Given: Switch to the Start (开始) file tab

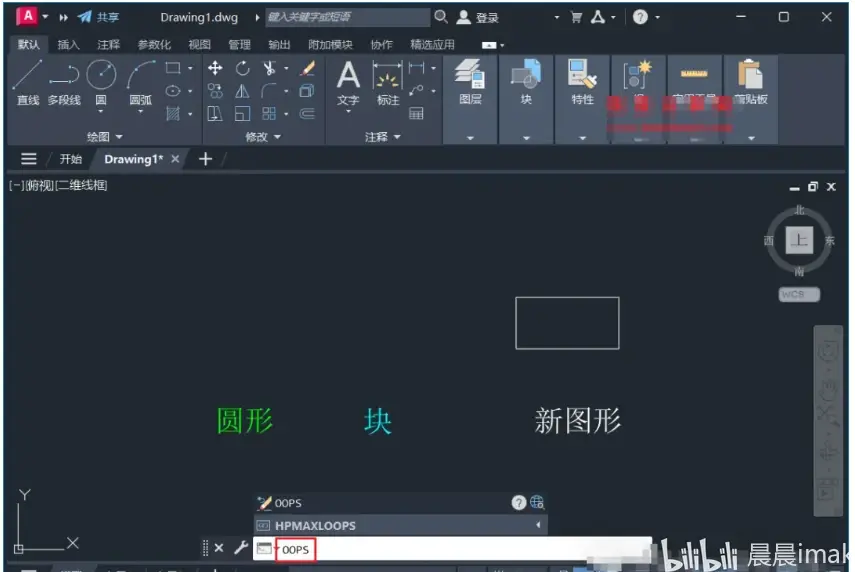Looking at the screenshot, I should click(70, 159).
